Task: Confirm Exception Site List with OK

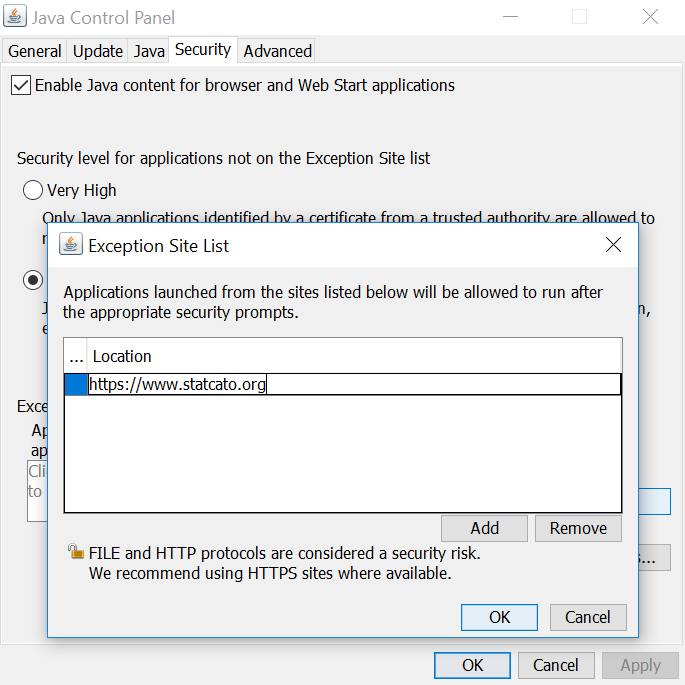Action: tap(499, 617)
